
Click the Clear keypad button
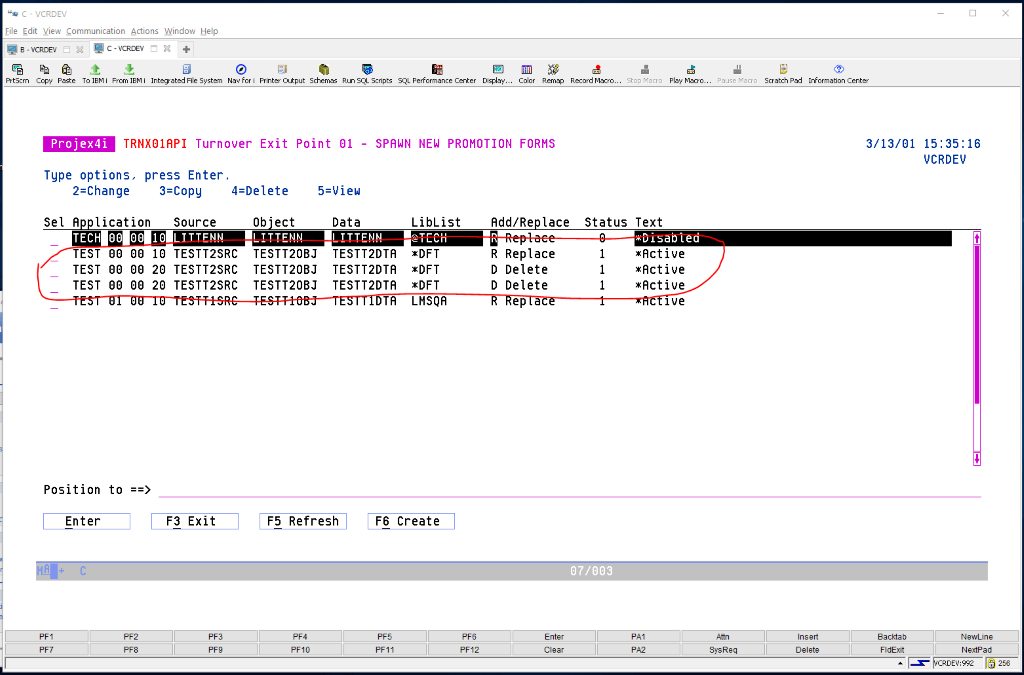554,650
